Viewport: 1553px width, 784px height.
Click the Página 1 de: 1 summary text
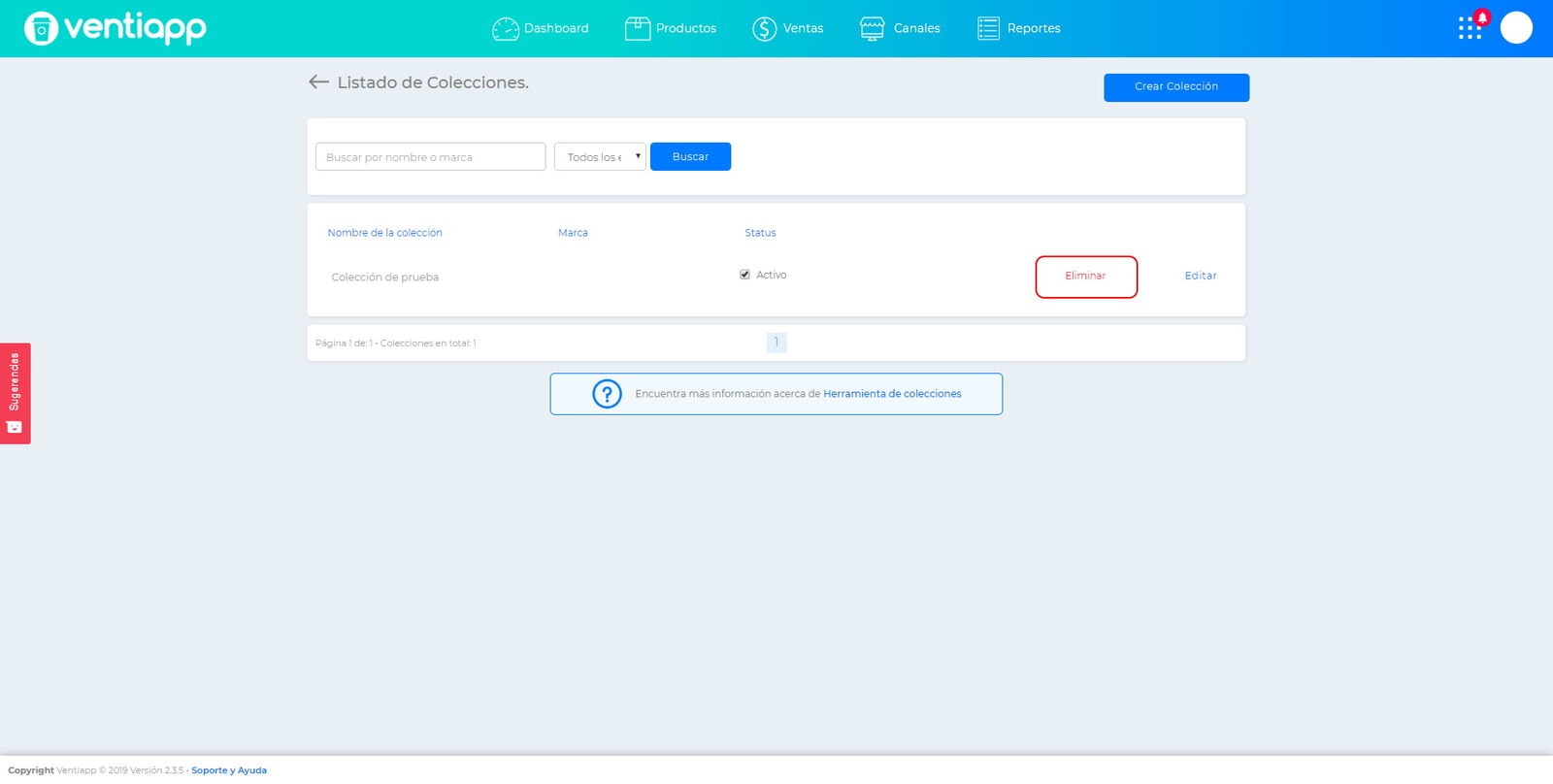[396, 343]
